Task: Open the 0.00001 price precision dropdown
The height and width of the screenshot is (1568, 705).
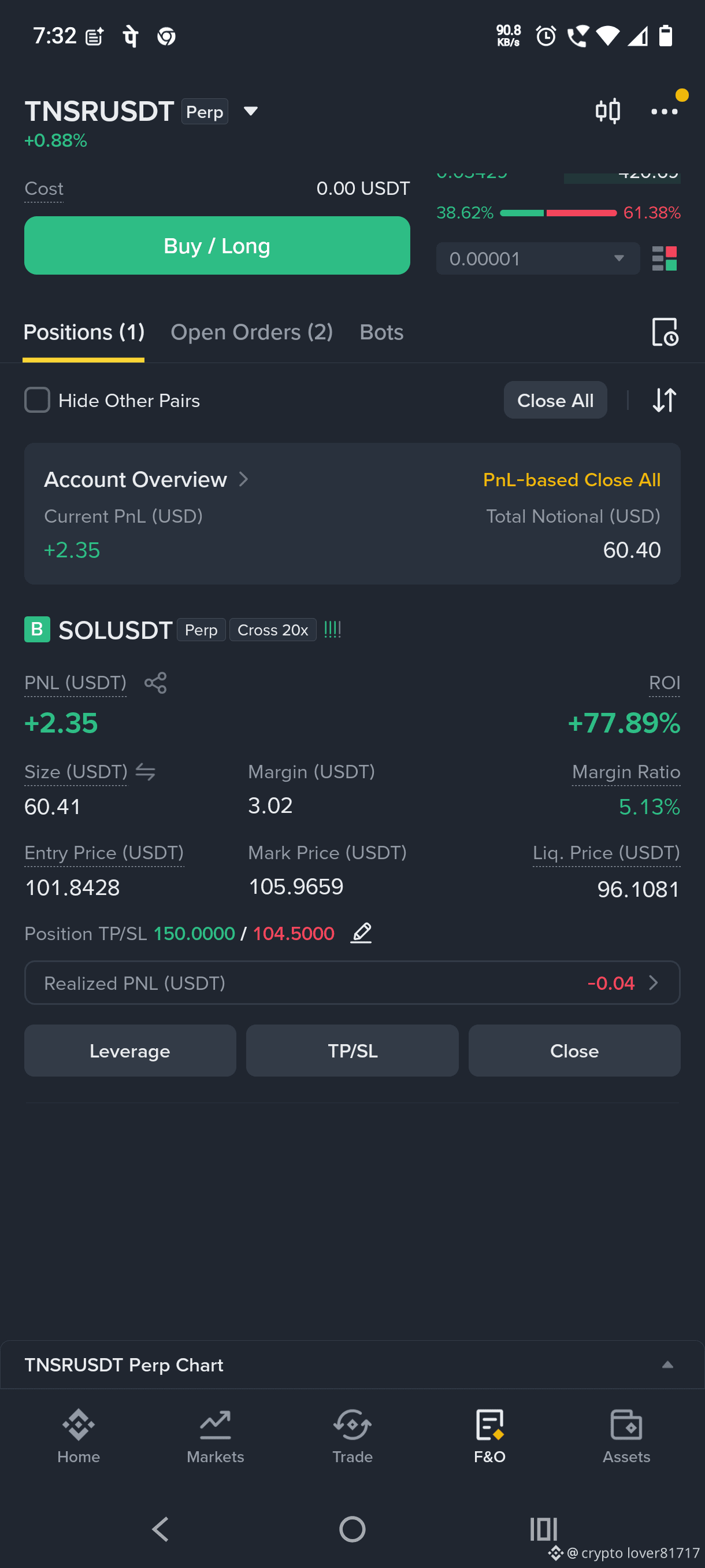Action: (x=538, y=258)
